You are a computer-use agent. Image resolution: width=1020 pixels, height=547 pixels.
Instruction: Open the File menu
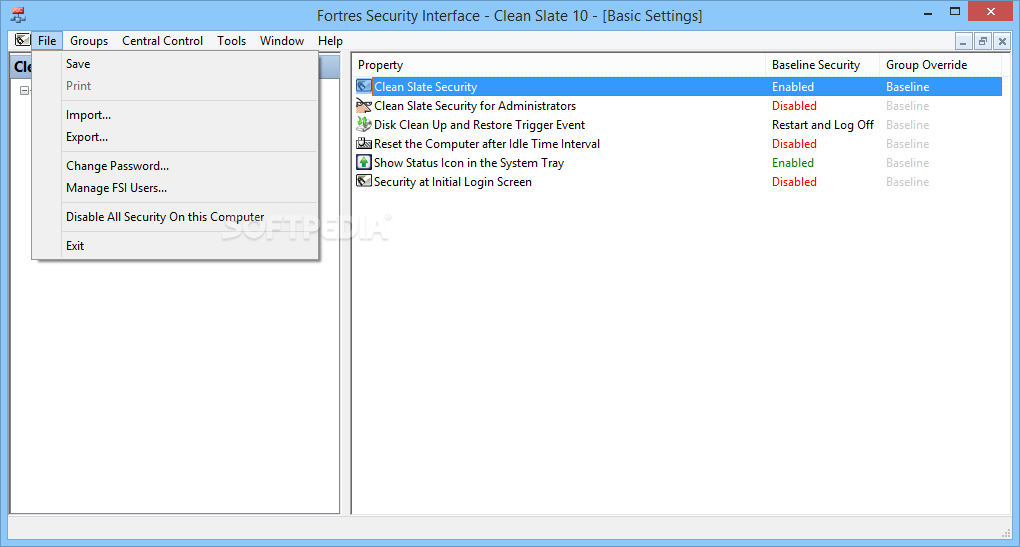point(47,40)
